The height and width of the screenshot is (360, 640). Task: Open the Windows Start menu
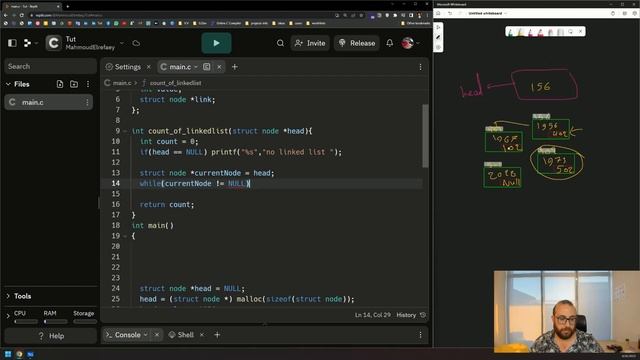(8, 354)
